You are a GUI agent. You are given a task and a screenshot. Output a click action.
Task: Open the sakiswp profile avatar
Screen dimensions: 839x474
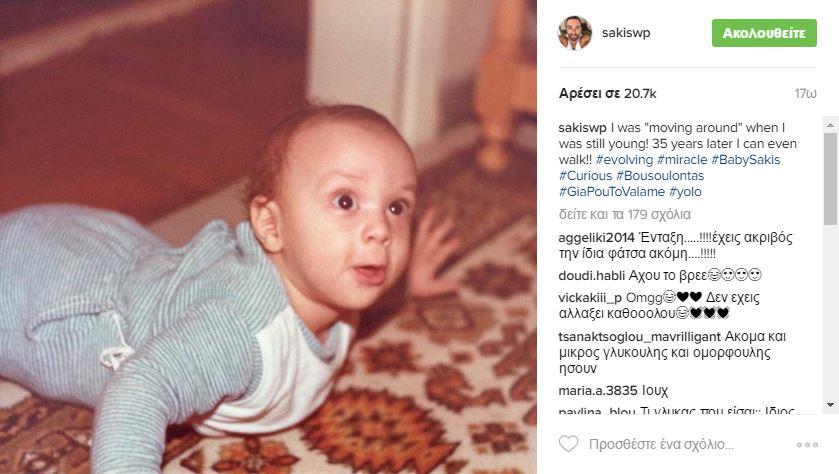(575, 33)
